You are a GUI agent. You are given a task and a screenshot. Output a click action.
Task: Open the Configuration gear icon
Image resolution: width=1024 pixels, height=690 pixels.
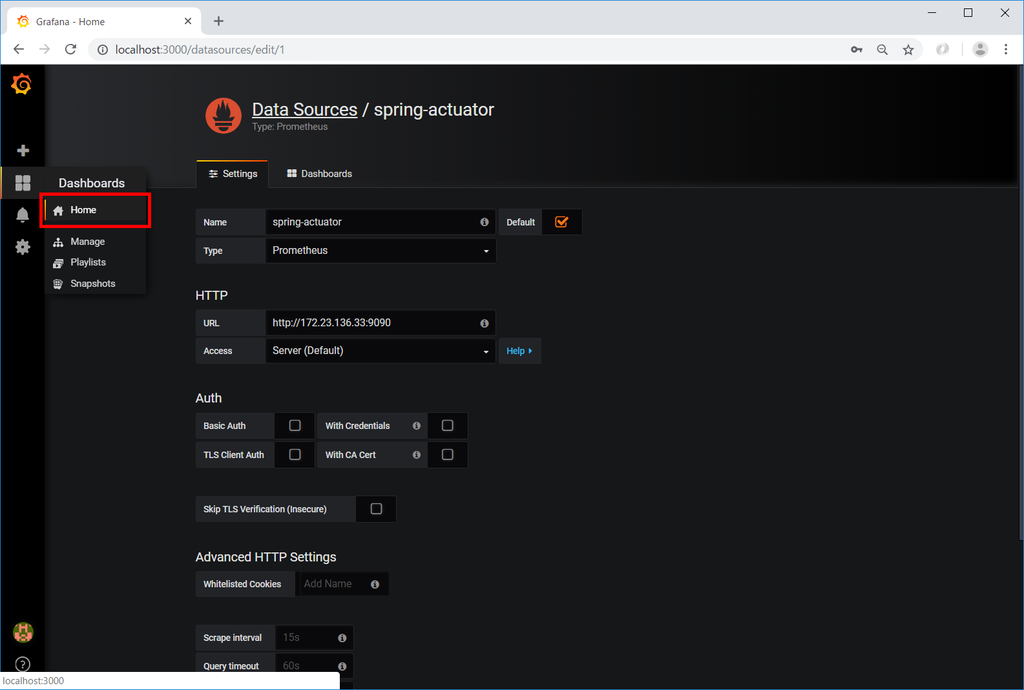pyautogui.click(x=23, y=247)
